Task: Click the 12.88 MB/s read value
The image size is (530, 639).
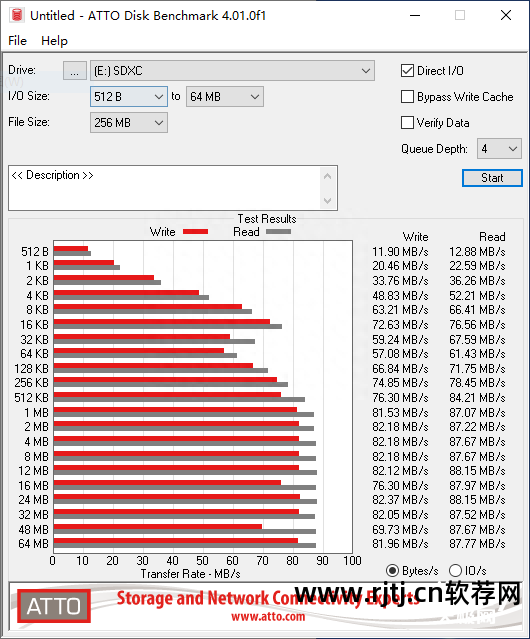Action: pyautogui.click(x=477, y=252)
